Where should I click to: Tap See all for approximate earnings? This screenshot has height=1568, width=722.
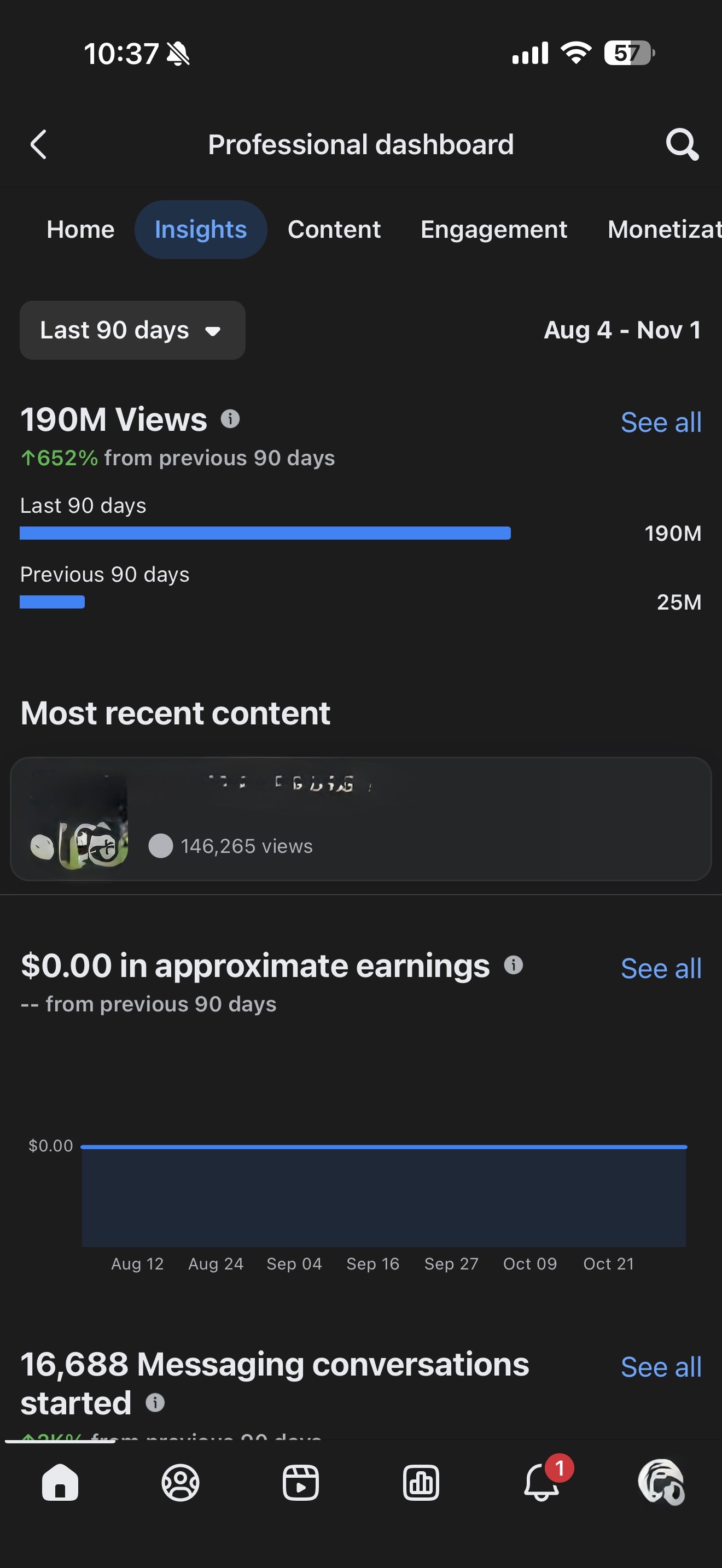[x=661, y=968]
